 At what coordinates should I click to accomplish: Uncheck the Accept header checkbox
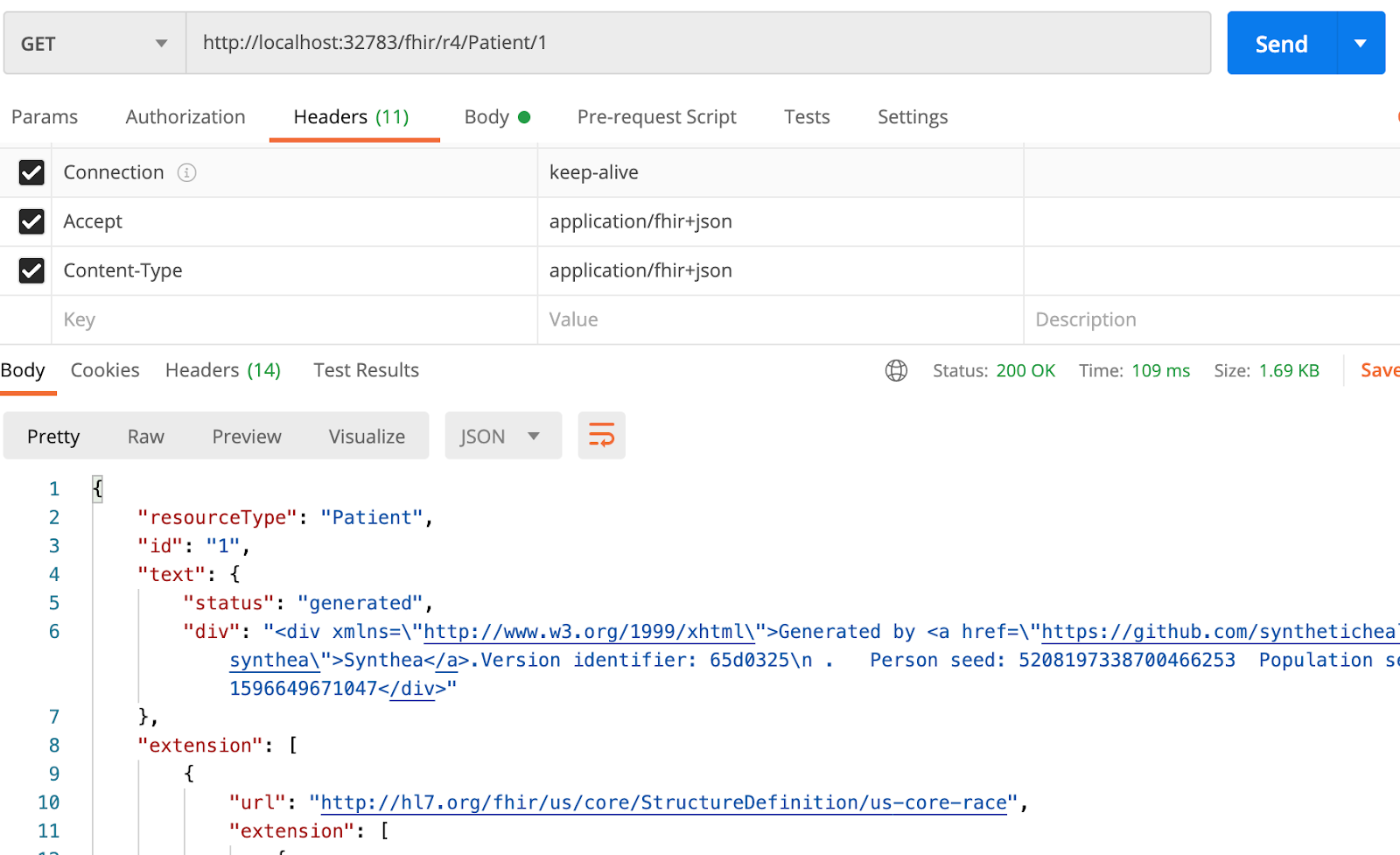(x=31, y=221)
